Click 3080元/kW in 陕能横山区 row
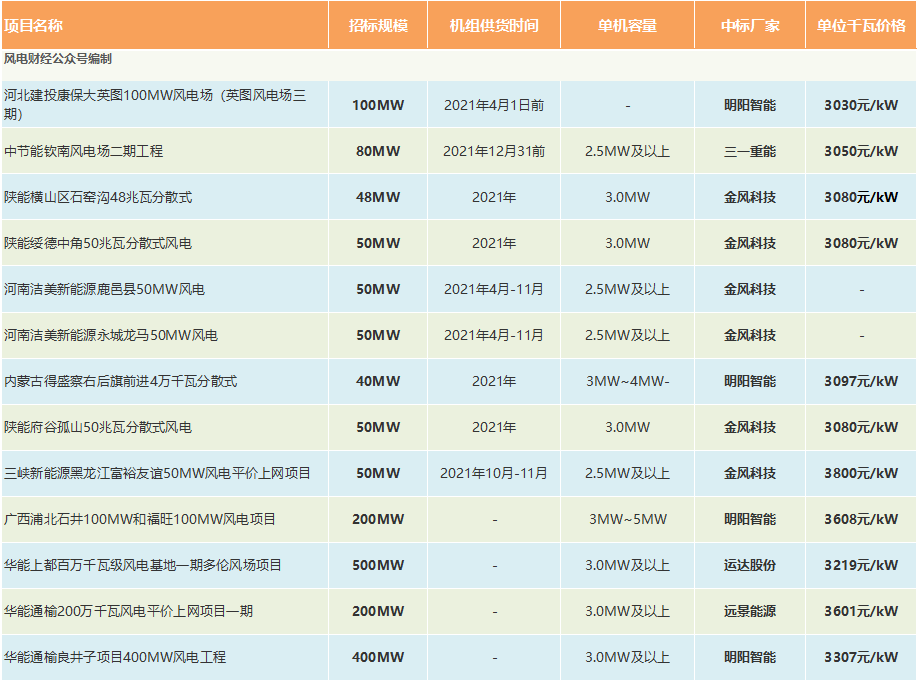 861,197
